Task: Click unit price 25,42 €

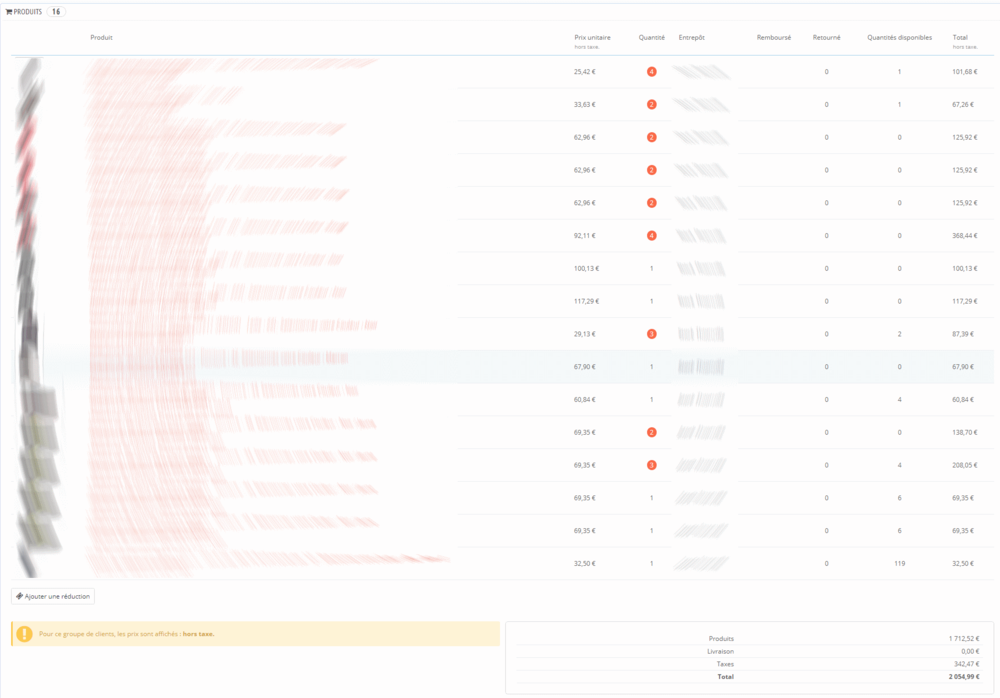Action: point(584,71)
